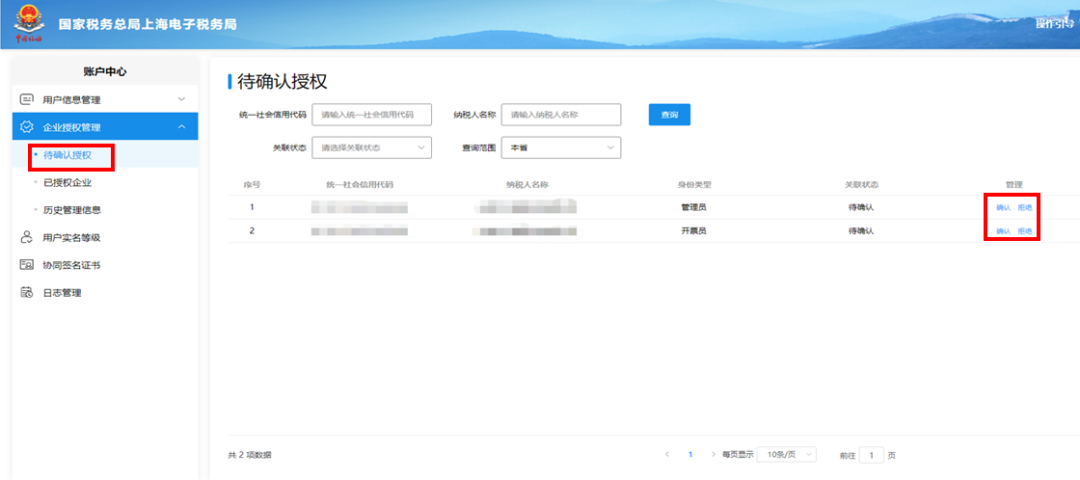Click the 纳税人名称 column header
The image size is (1080, 480).
[x=527, y=185]
